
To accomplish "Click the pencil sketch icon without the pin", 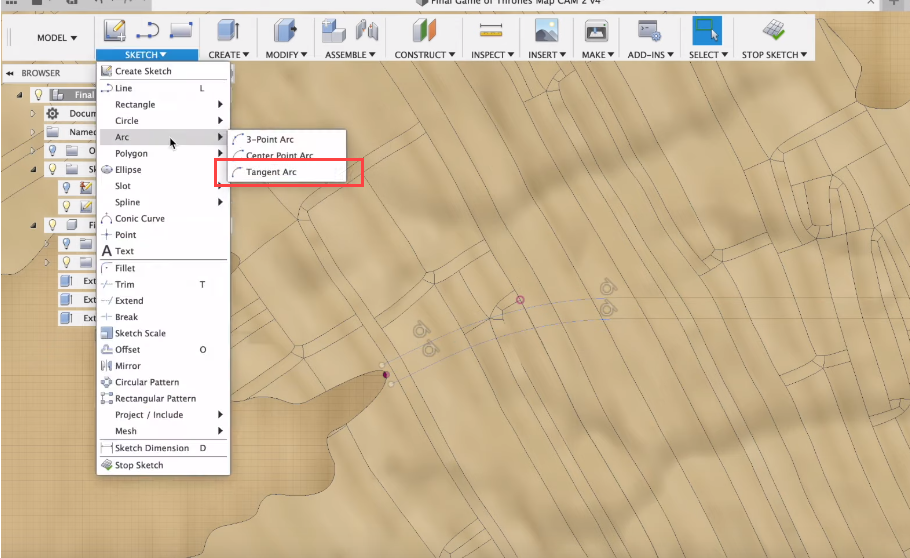I will pyautogui.click(x=86, y=206).
